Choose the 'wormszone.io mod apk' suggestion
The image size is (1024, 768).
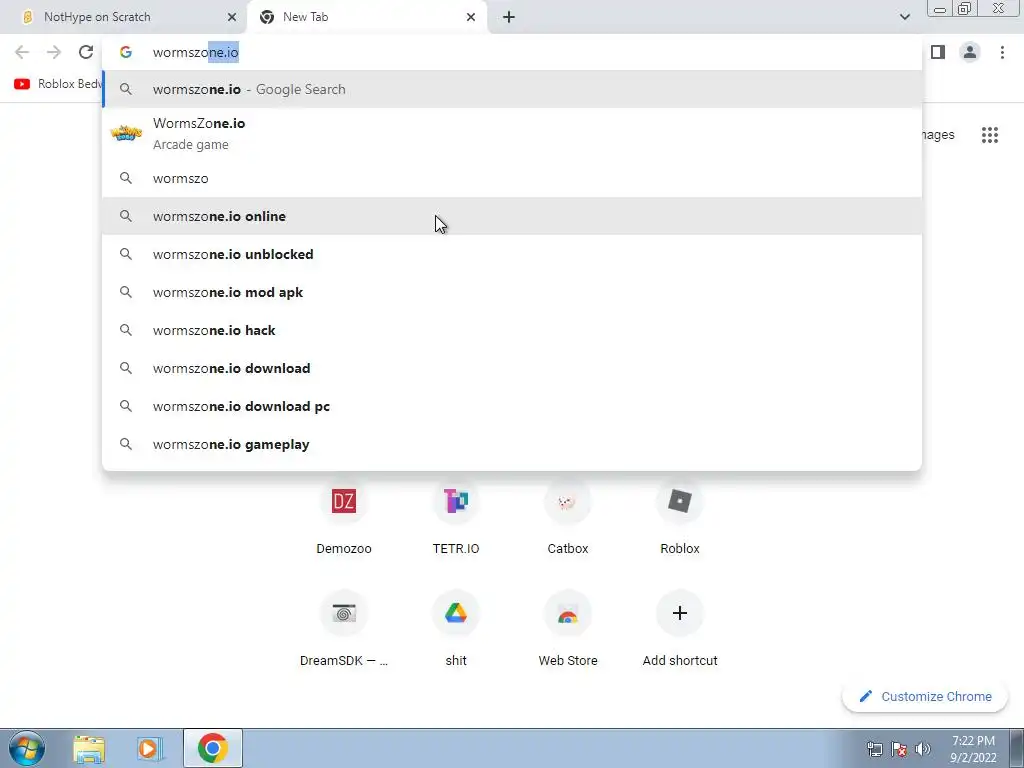click(x=512, y=292)
